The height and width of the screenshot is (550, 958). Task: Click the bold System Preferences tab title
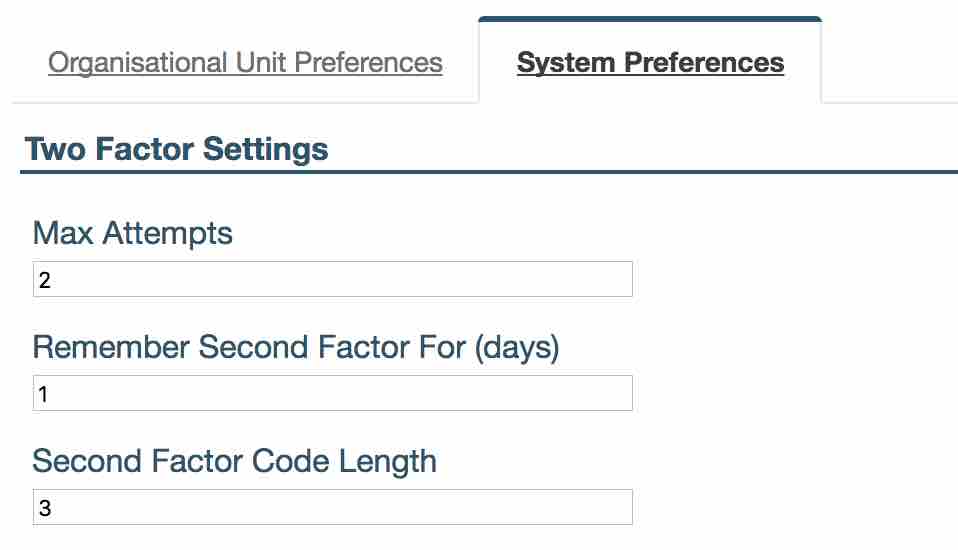tap(650, 63)
